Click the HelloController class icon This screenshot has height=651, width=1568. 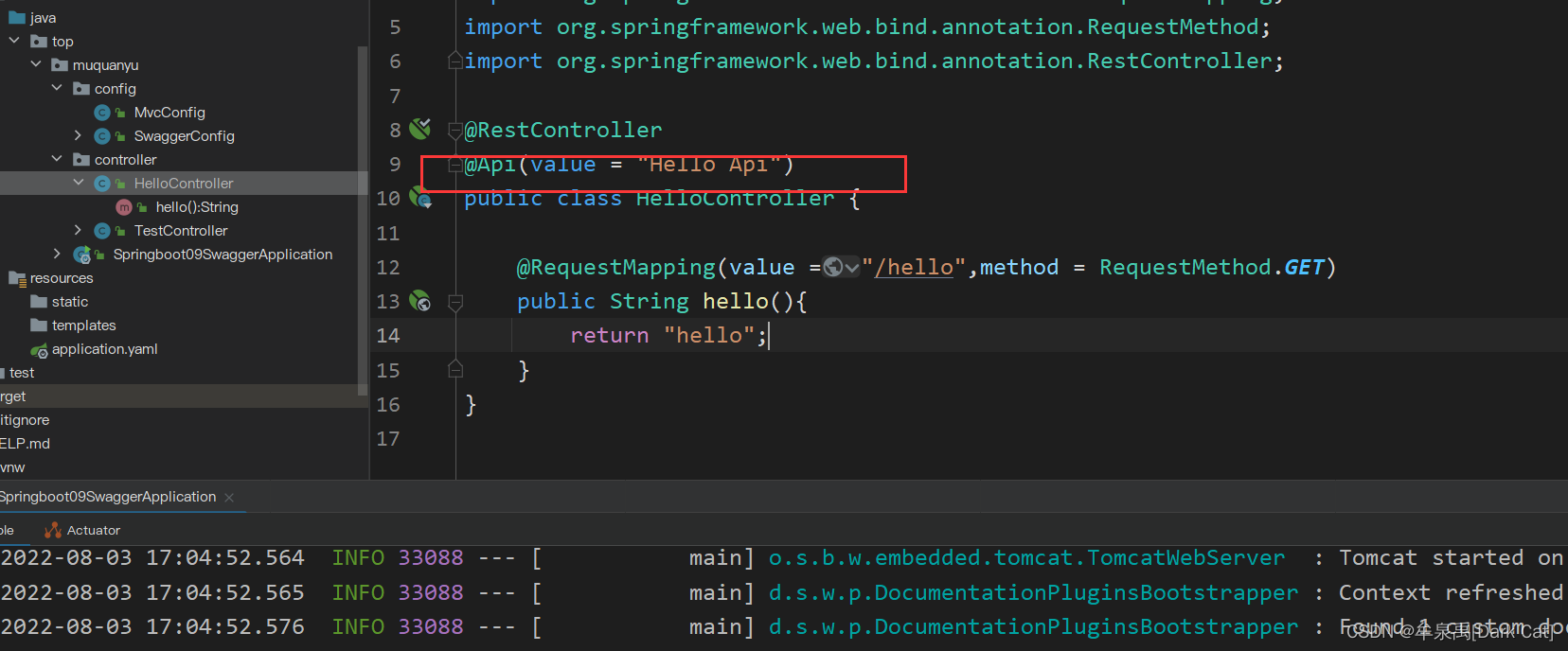[x=102, y=184]
